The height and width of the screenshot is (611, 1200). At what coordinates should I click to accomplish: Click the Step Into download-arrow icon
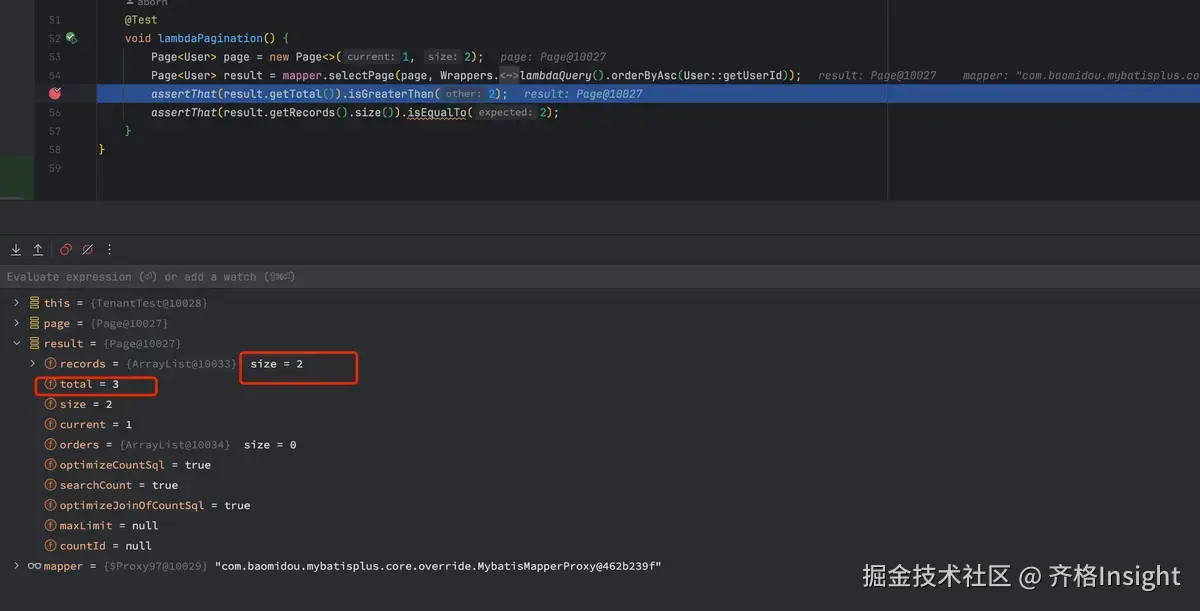pos(16,249)
